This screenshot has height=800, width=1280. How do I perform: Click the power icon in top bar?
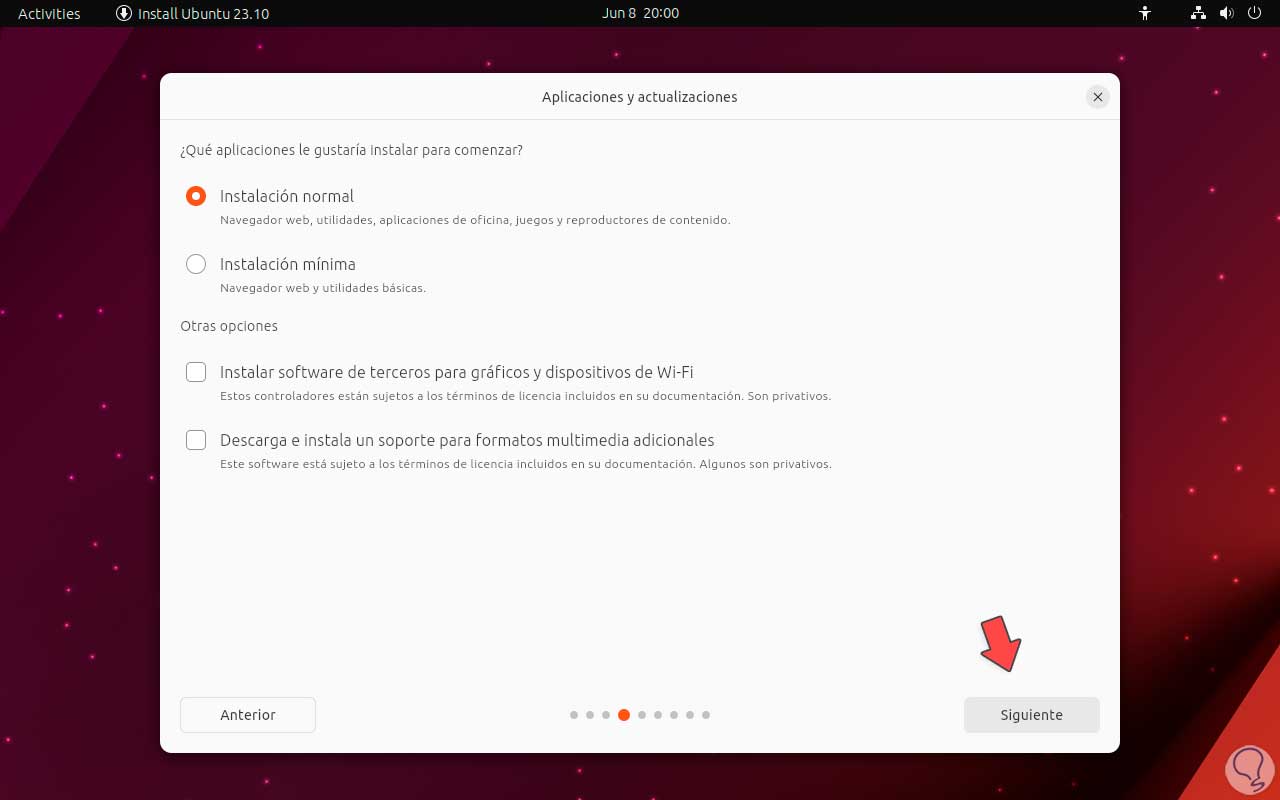pyautogui.click(x=1255, y=13)
